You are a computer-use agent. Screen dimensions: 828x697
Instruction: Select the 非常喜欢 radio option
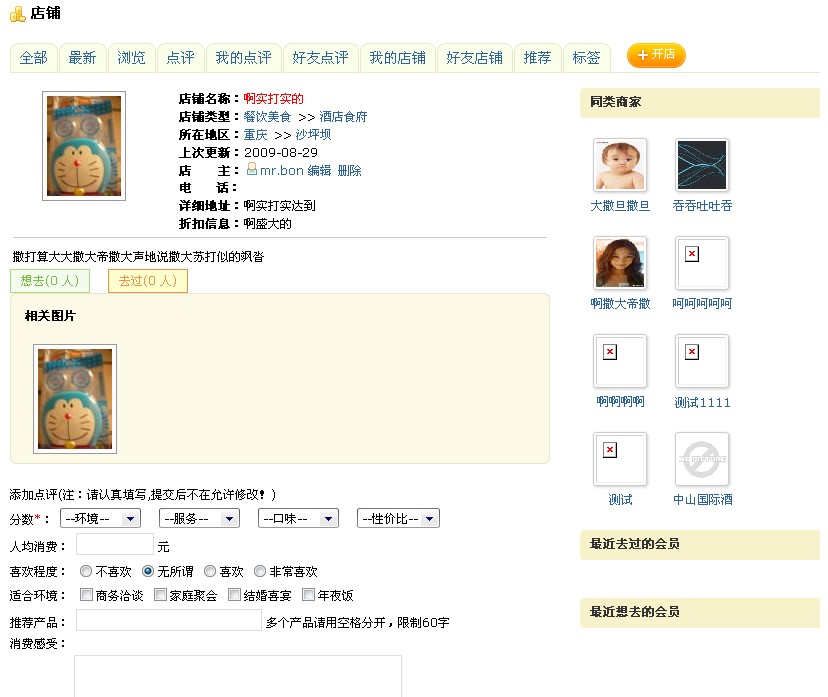pos(260,571)
